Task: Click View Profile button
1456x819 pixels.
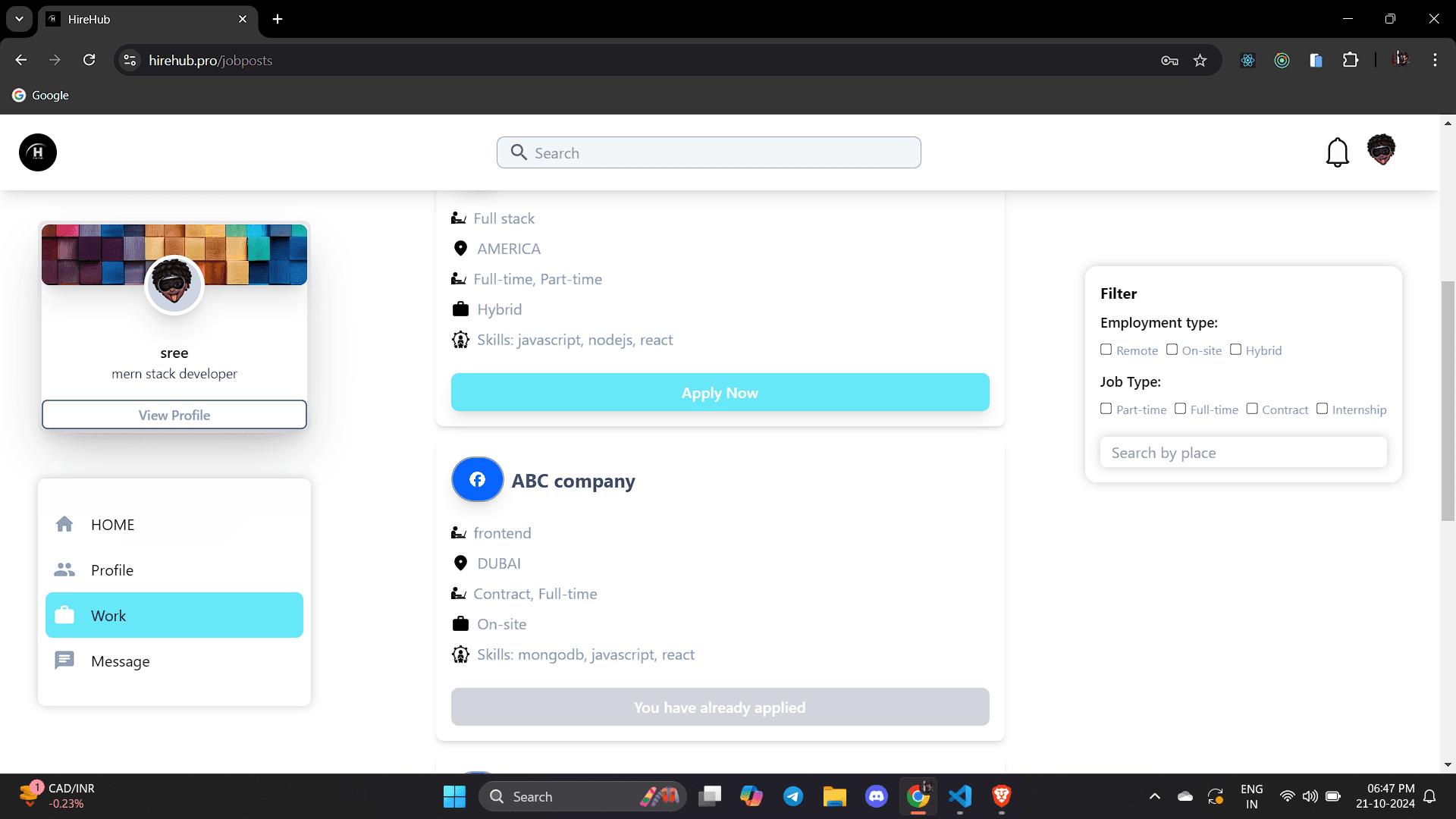Action: 174,415
